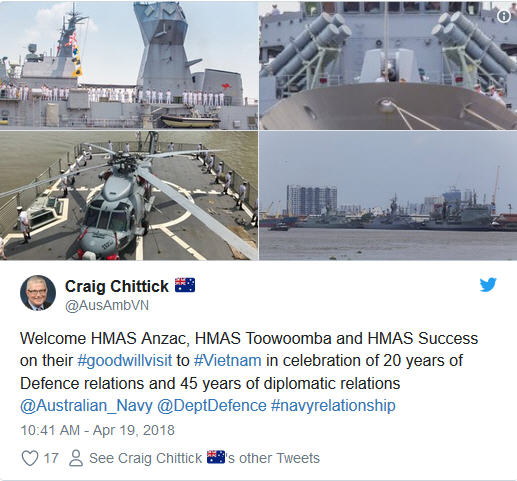Open the helicopter on deck photo
517x481 pixels.
pos(129,195)
